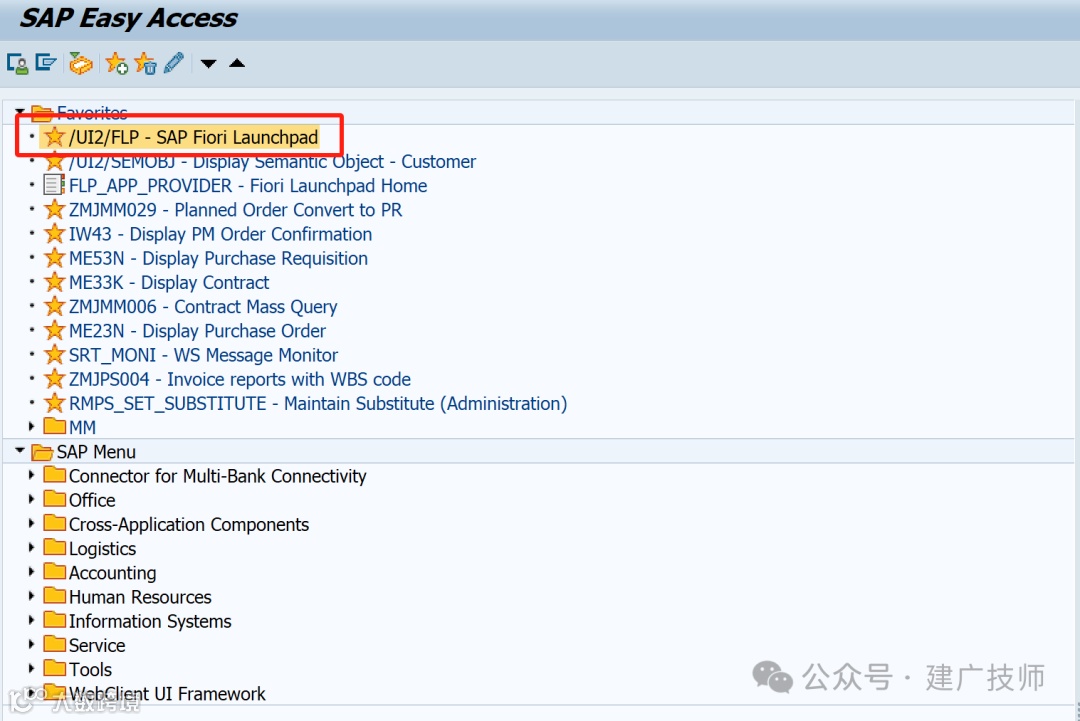1080x721 pixels.
Task: Open SAP Business Workplace icon
Action: point(81,63)
